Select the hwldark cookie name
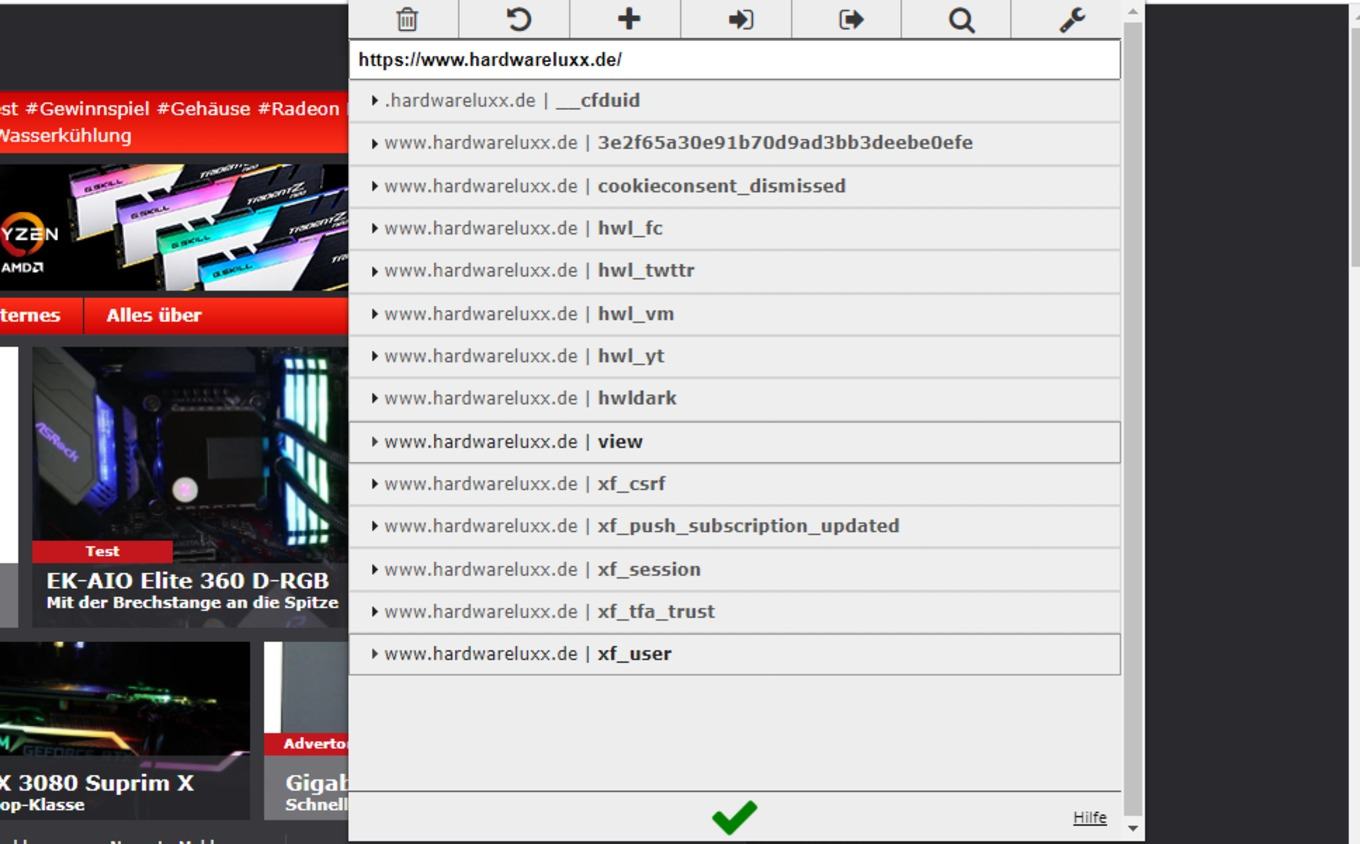Screen dimensions: 1360x844 (637, 398)
